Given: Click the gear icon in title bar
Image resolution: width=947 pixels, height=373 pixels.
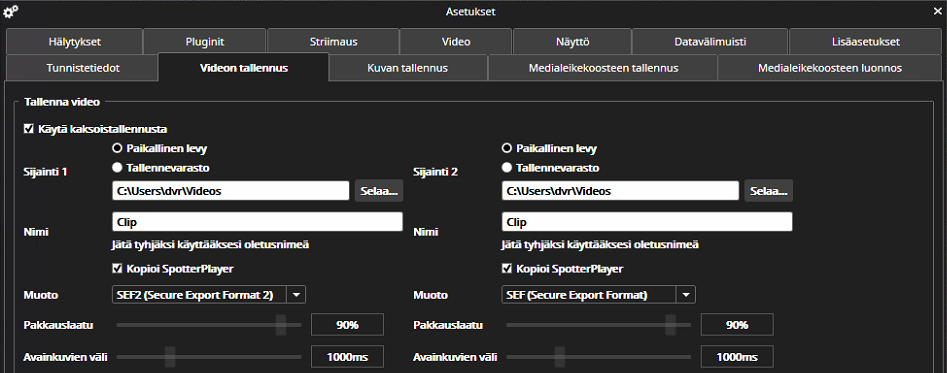Looking at the screenshot, I should (11, 11).
